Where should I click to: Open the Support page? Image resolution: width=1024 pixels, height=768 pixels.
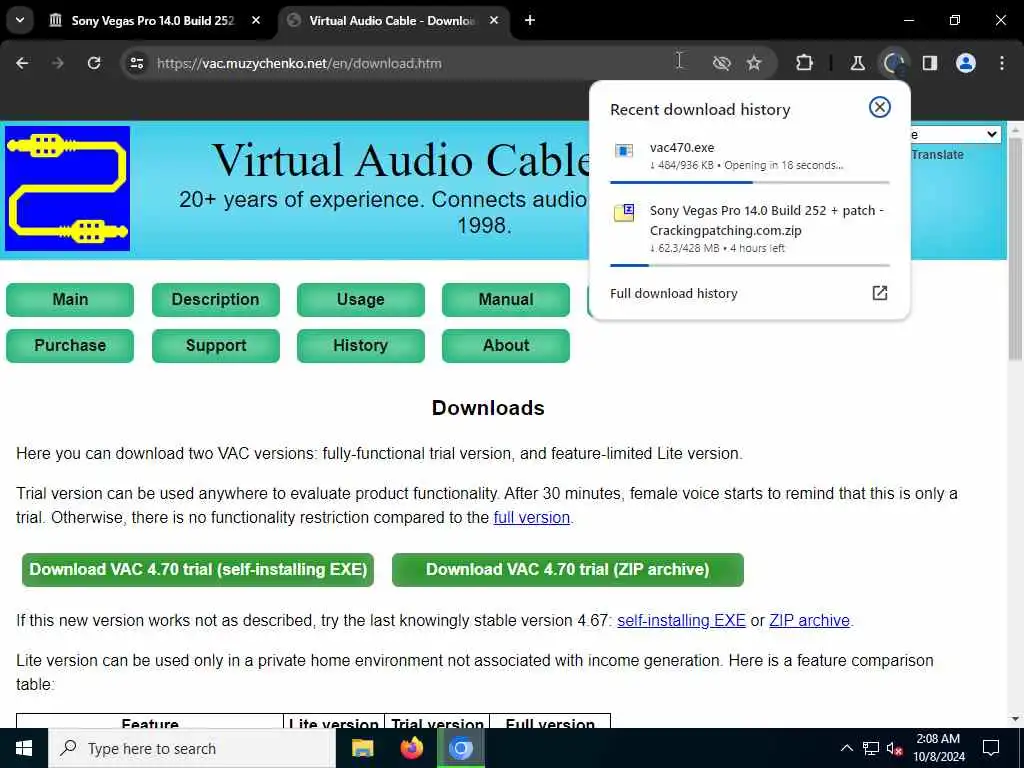[x=216, y=345]
